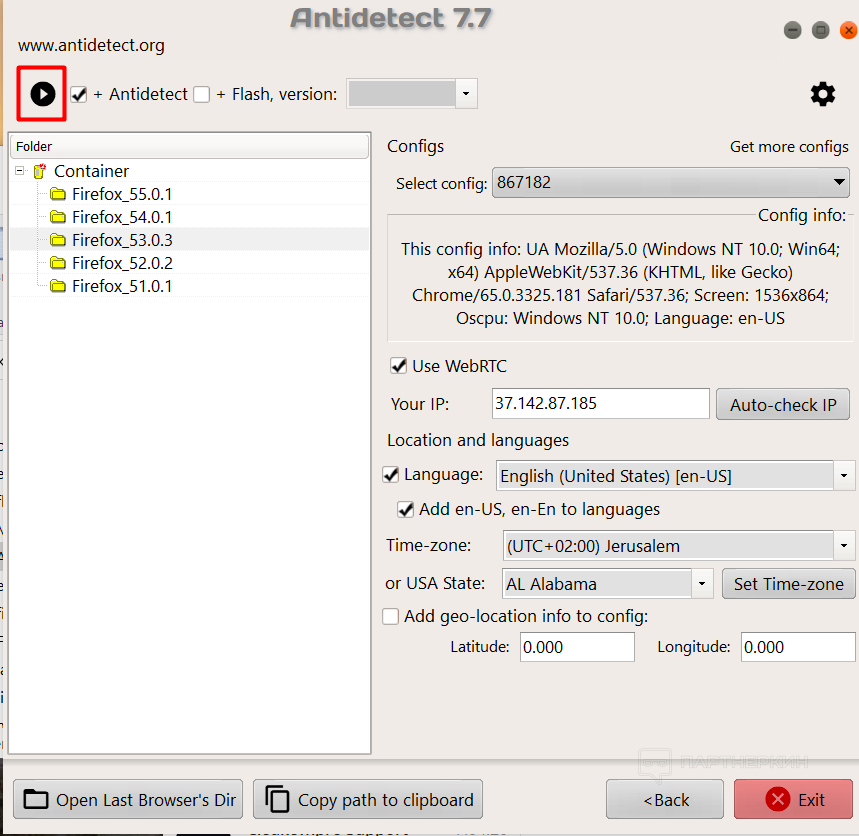
Task: Click the Folder column header
Action: click(189, 146)
